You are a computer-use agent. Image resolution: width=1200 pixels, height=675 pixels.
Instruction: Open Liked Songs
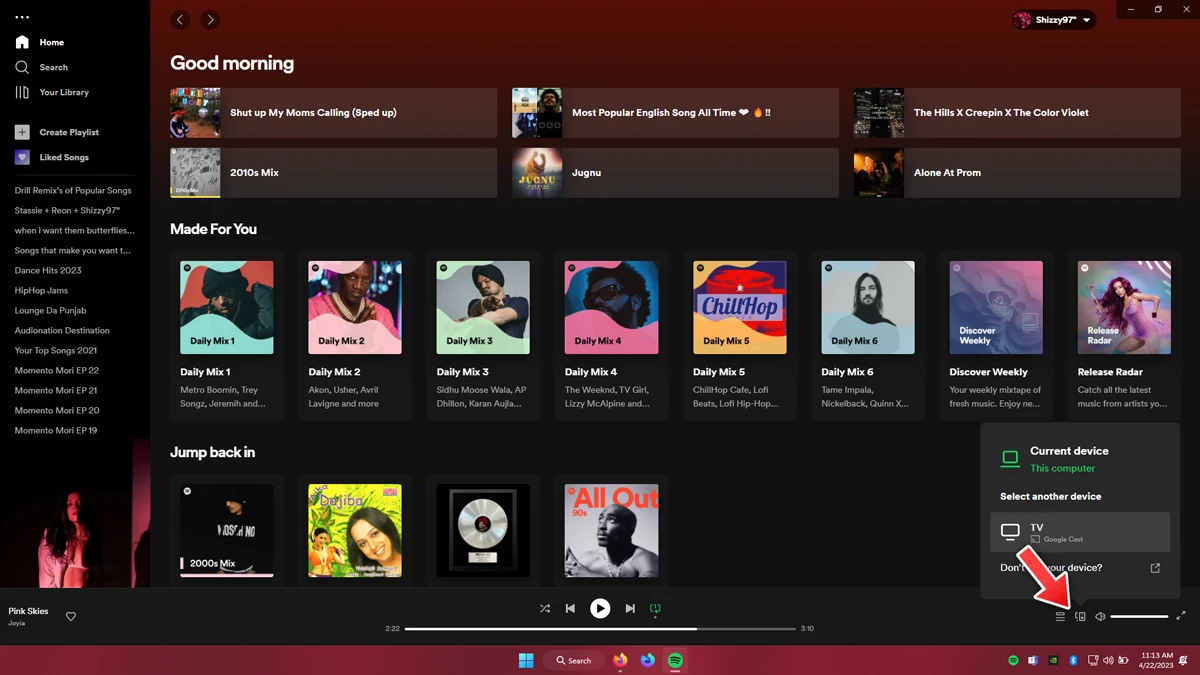tap(52, 157)
